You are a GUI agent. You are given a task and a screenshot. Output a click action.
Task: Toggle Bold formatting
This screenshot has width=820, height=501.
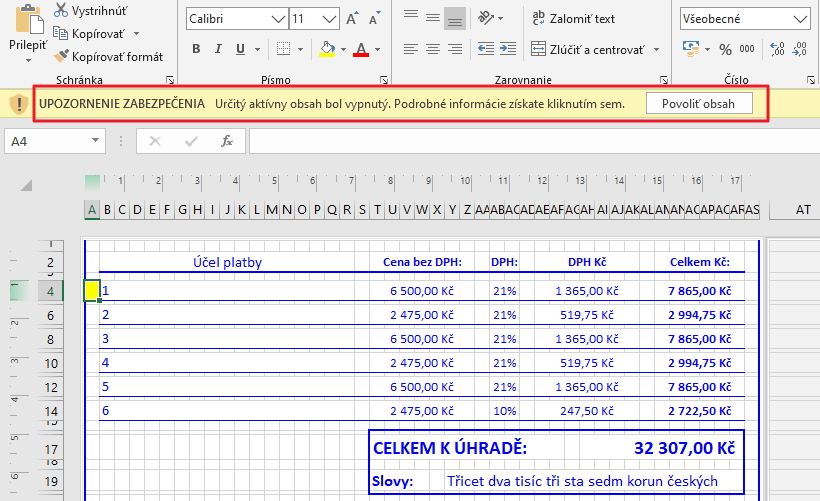[x=196, y=49]
